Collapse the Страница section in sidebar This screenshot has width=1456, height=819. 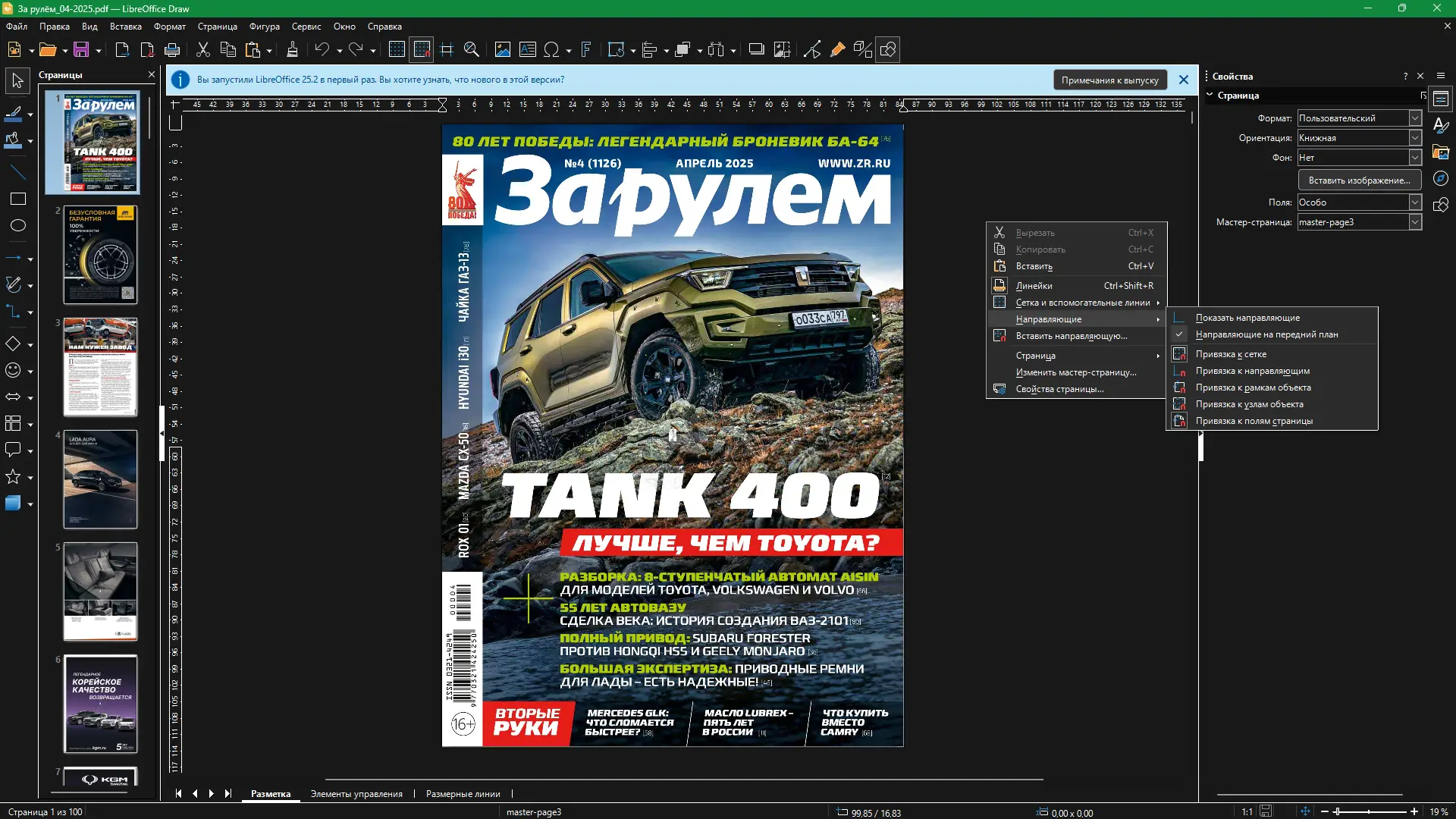click(1210, 96)
